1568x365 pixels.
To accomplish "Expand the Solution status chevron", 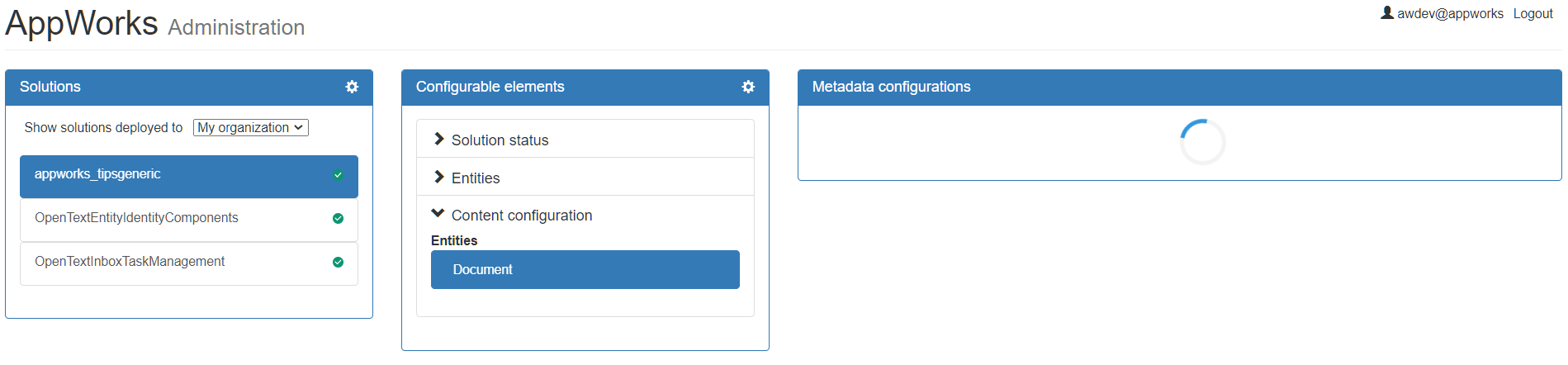I will pos(439,140).
